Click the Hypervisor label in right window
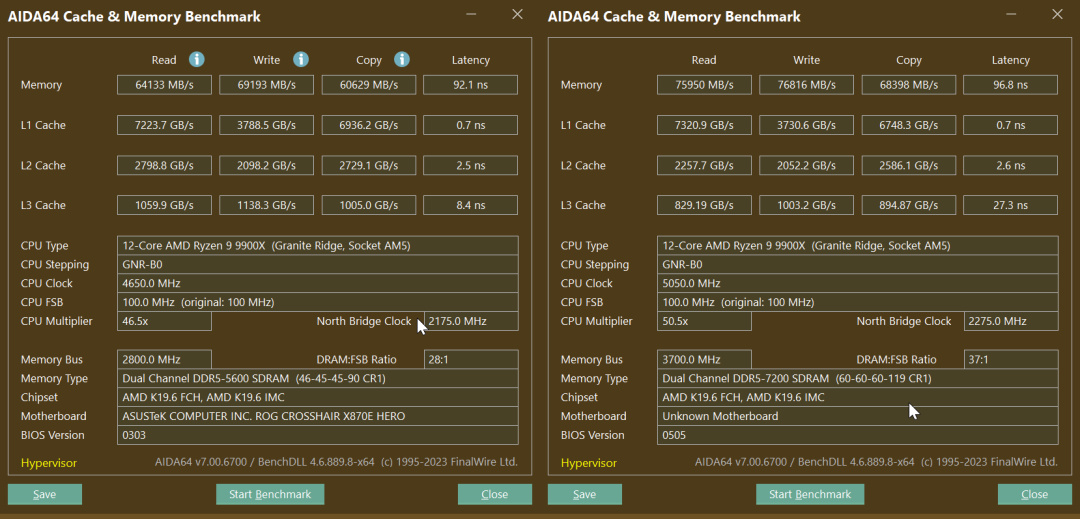Image resolution: width=1080 pixels, height=519 pixels. click(589, 463)
